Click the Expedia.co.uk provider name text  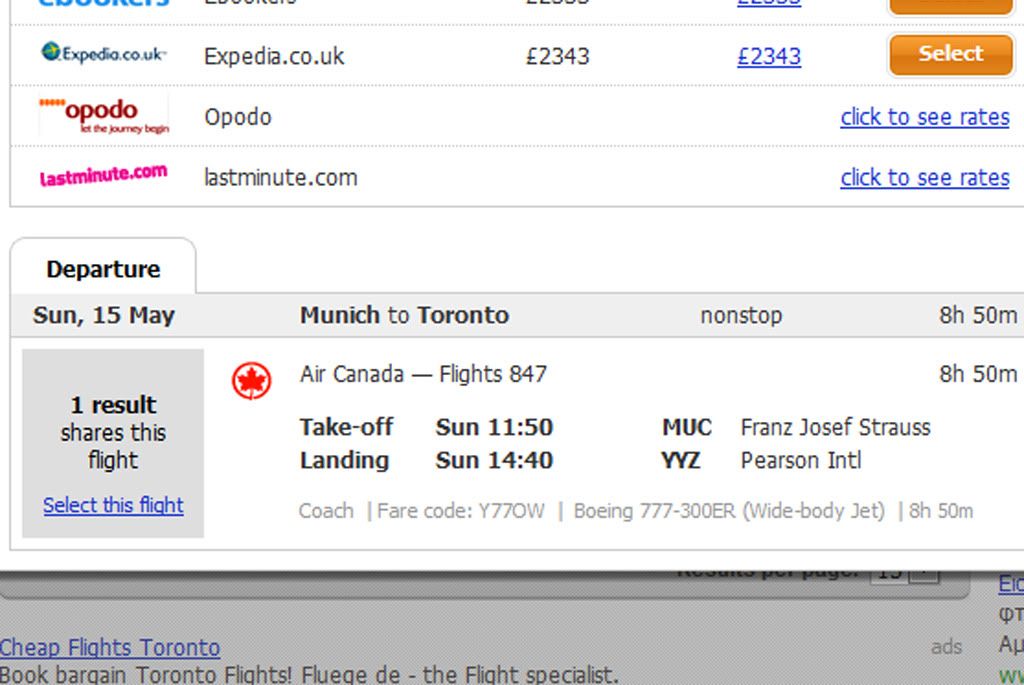coord(274,56)
